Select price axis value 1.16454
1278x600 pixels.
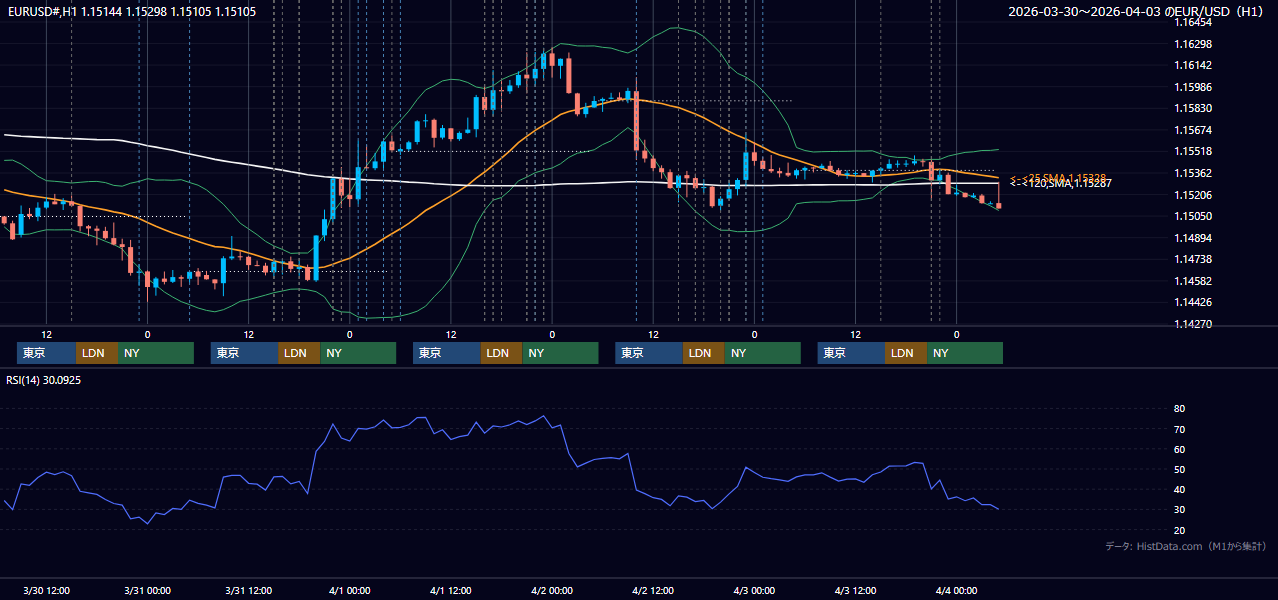[1193, 22]
